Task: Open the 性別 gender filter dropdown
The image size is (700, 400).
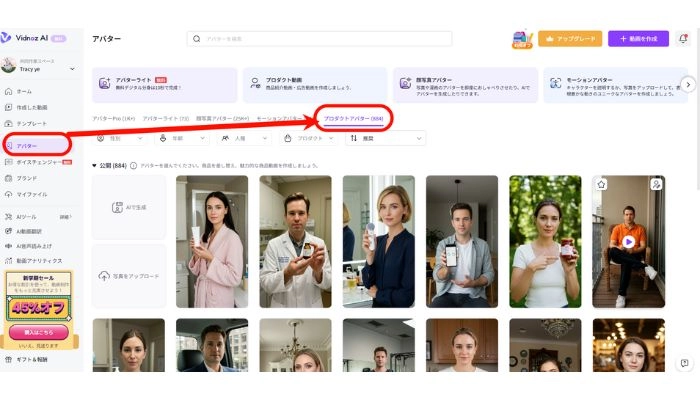Action: (x=121, y=138)
